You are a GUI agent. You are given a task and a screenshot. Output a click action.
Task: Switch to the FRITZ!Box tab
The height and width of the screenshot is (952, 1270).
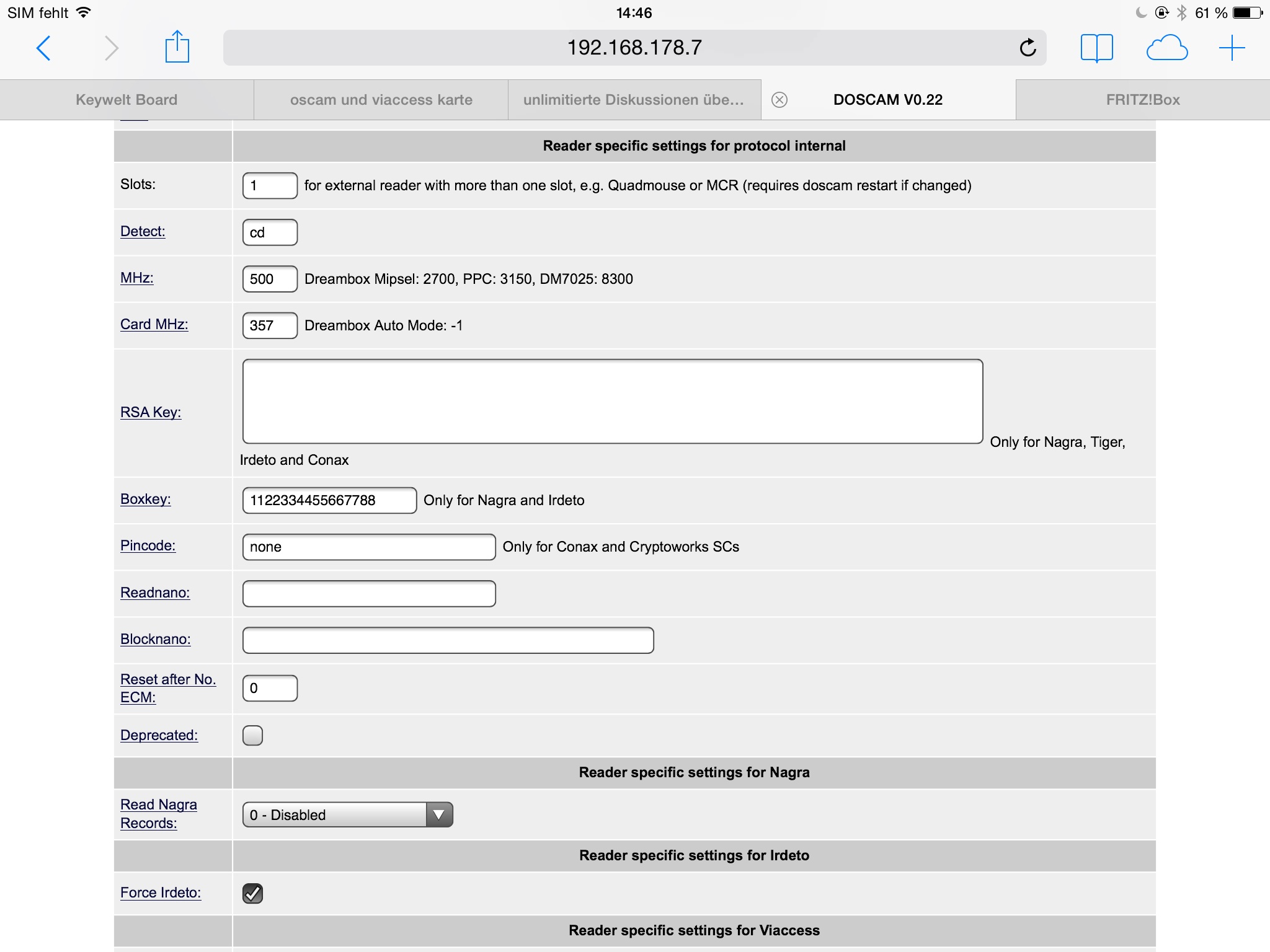(1142, 100)
